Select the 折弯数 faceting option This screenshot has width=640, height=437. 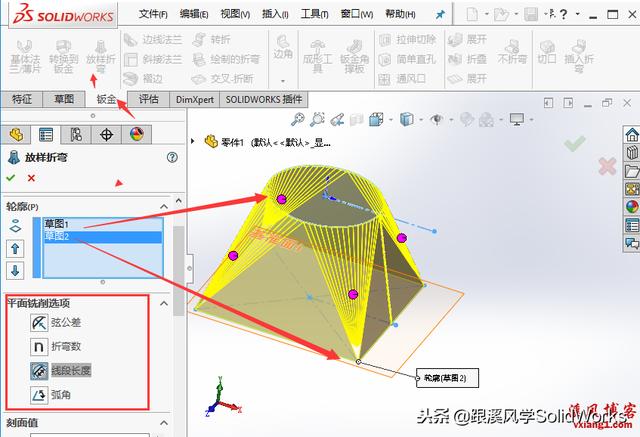click(x=38, y=346)
